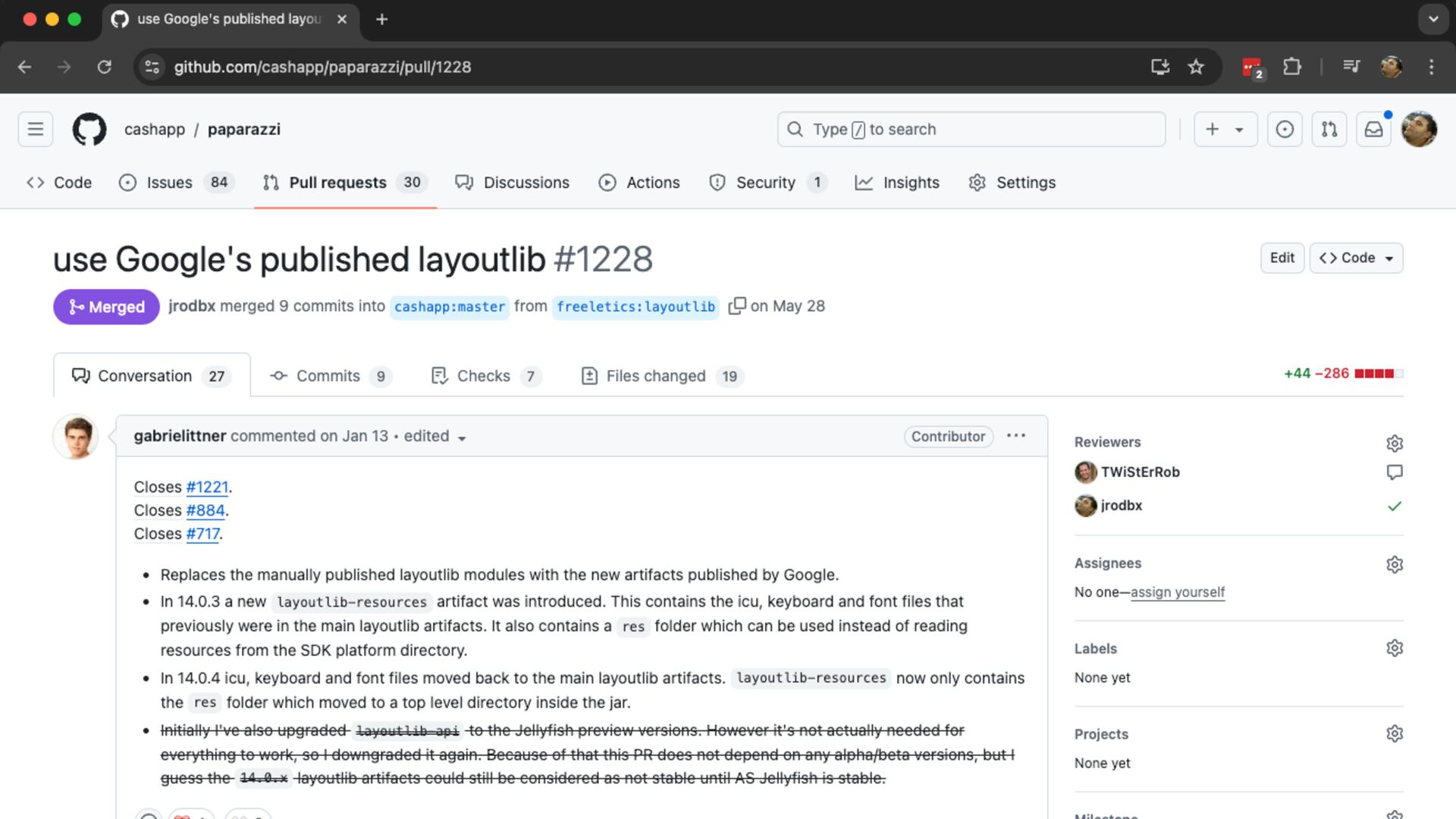Open the Security tab
The image size is (1456, 819).
click(x=767, y=183)
